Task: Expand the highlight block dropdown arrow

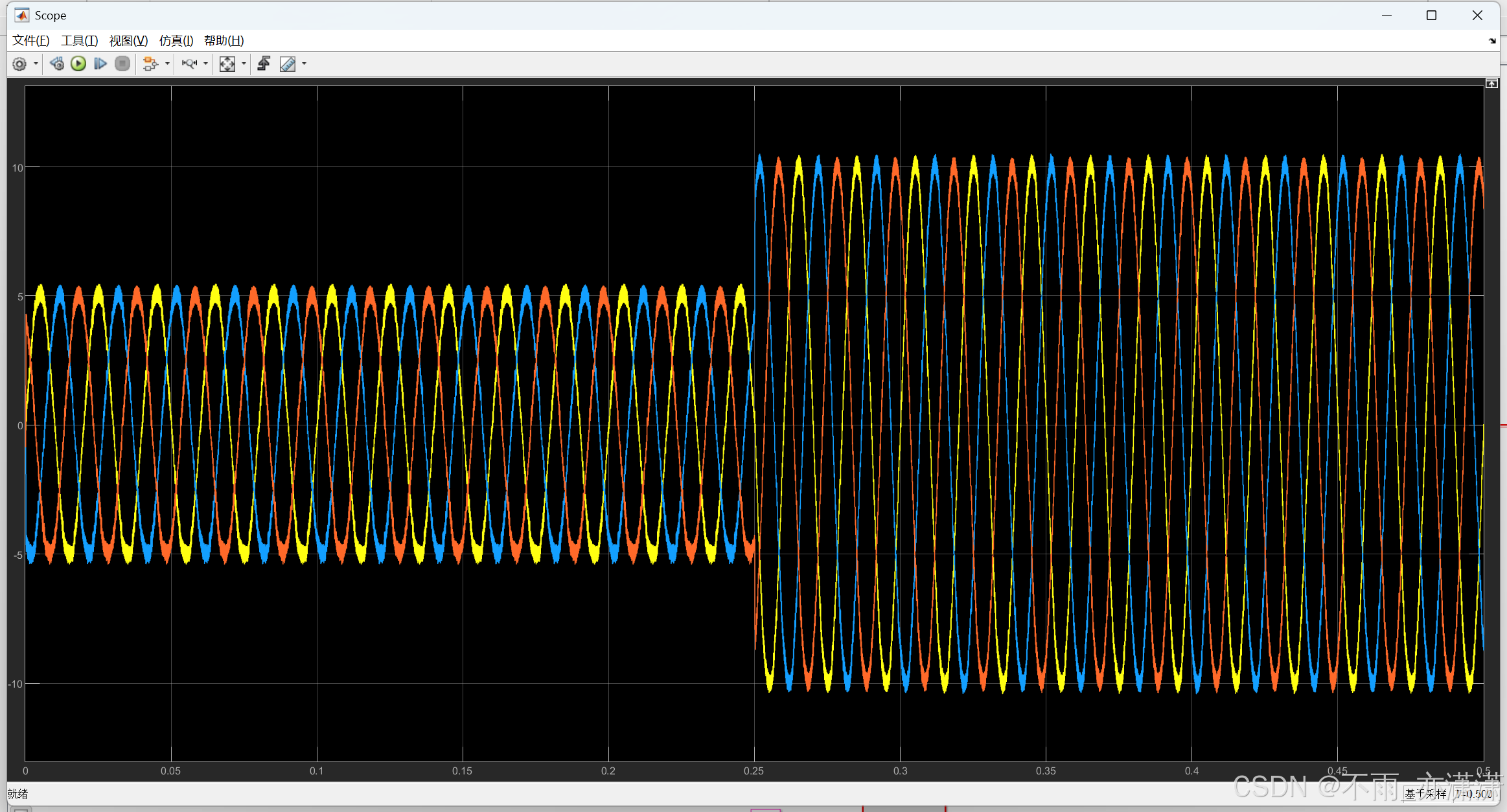Action: click(167, 63)
